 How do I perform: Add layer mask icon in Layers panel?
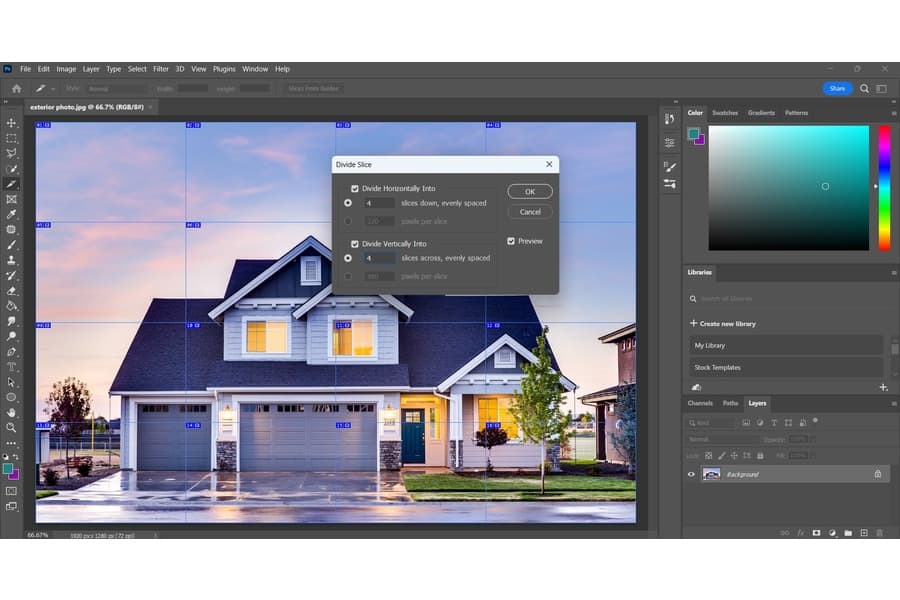click(816, 533)
